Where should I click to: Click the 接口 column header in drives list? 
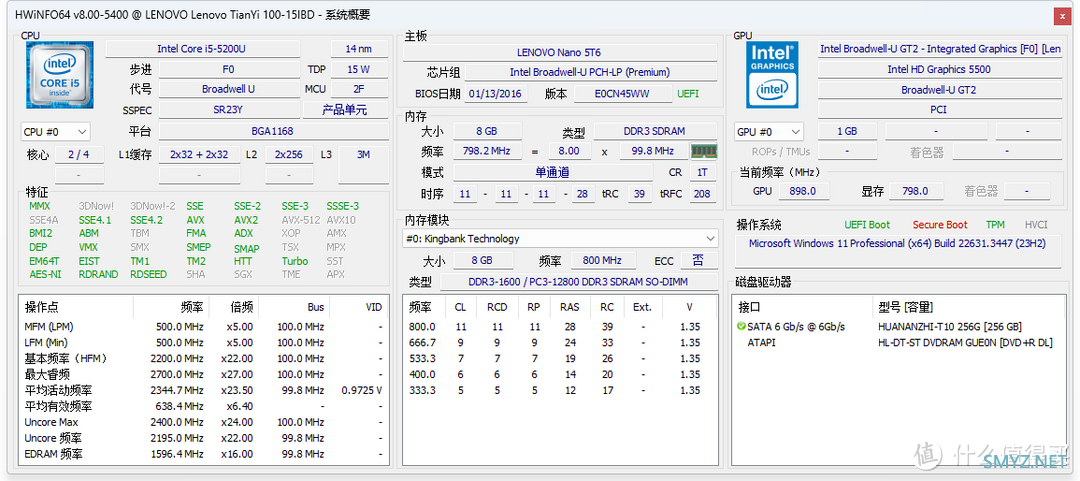[802, 307]
